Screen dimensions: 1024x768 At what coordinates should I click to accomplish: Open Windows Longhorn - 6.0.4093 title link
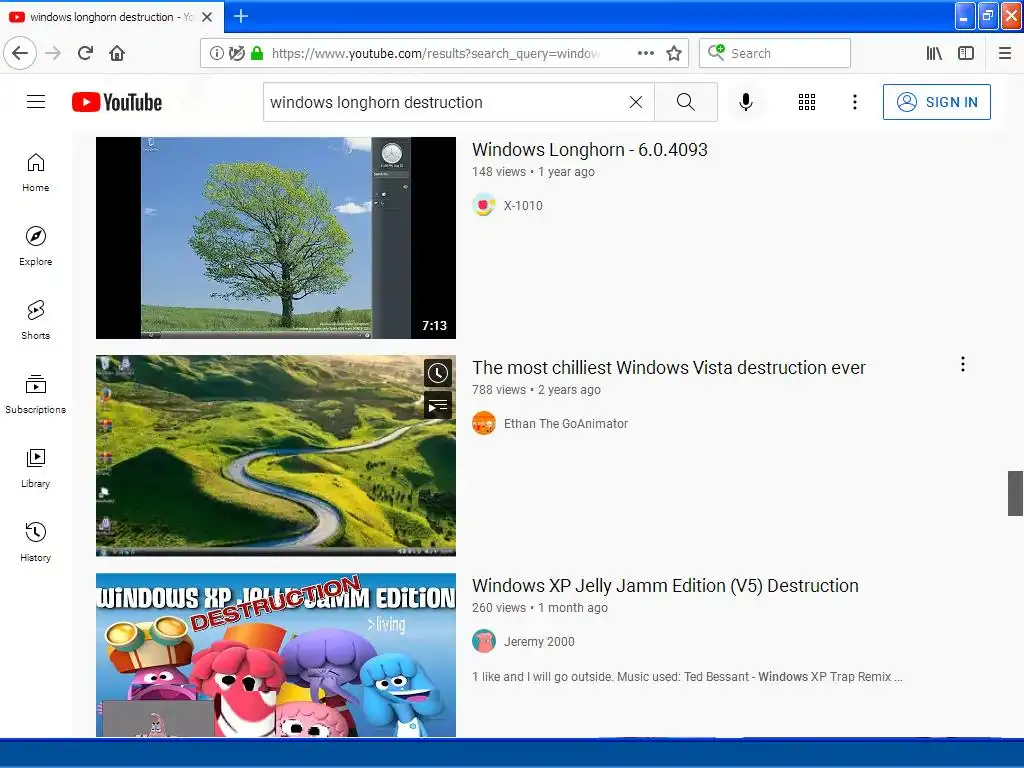(590, 150)
